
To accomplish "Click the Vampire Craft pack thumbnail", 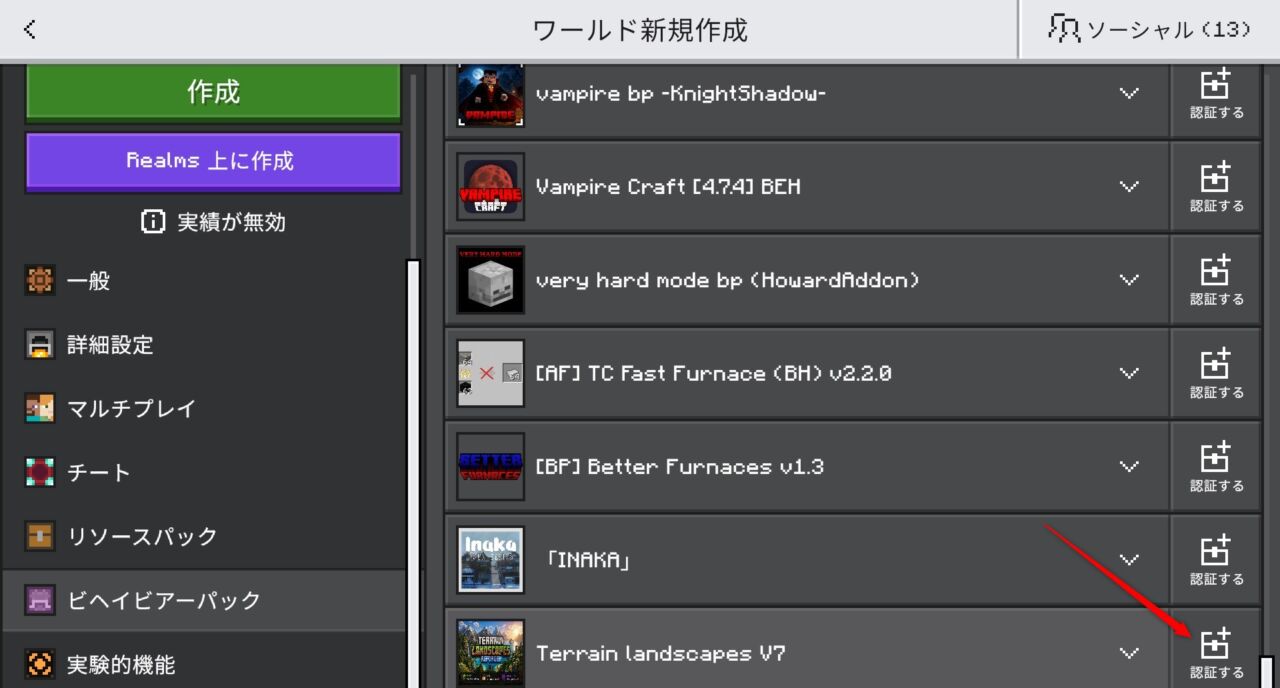I will (x=490, y=187).
